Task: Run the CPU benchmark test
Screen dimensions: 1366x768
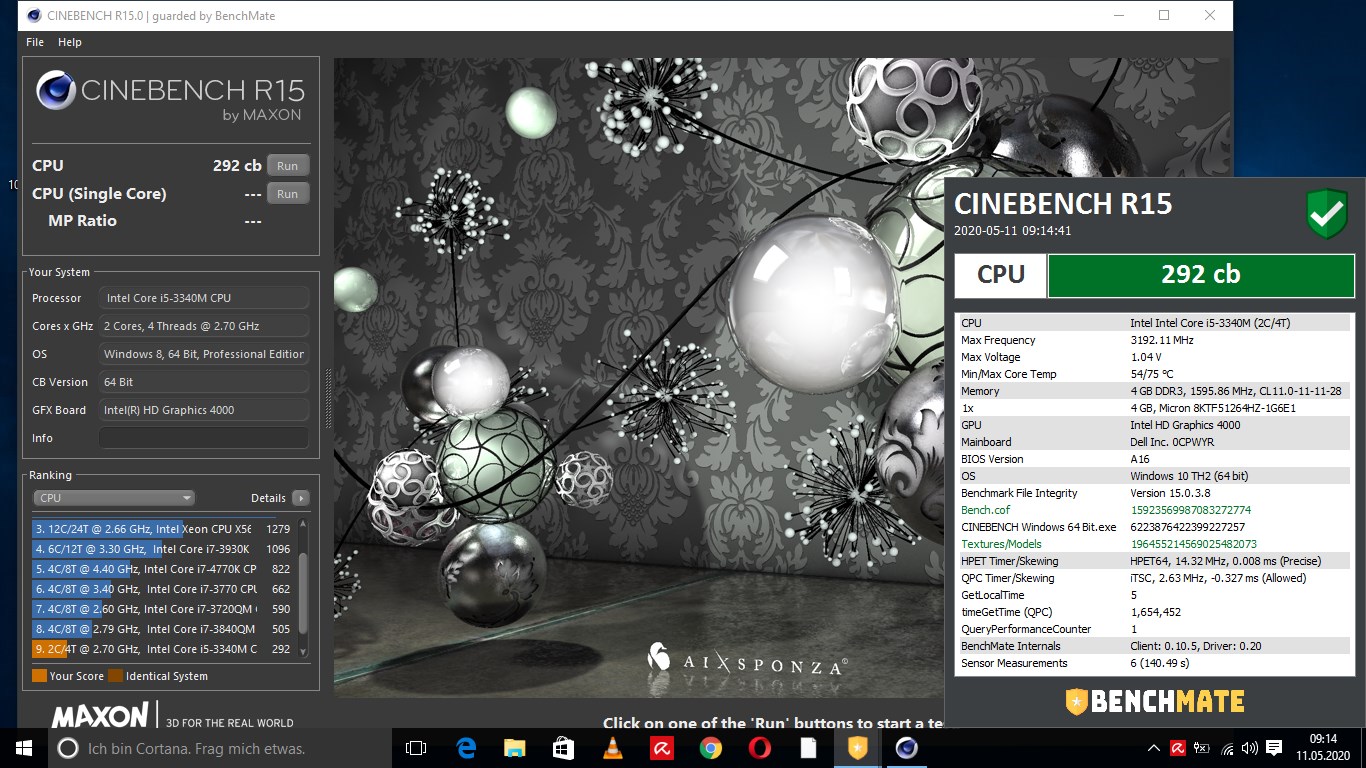Action: tap(287, 166)
